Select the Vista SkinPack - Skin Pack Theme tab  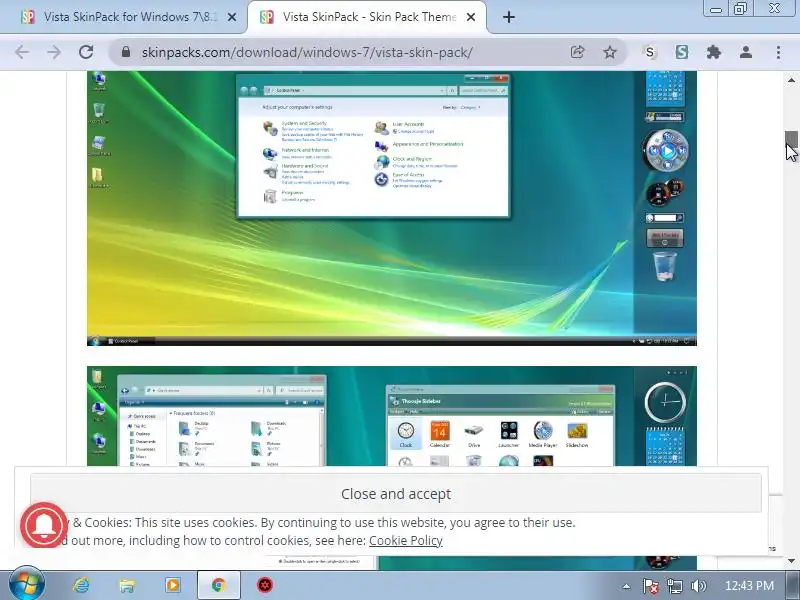[x=368, y=17]
